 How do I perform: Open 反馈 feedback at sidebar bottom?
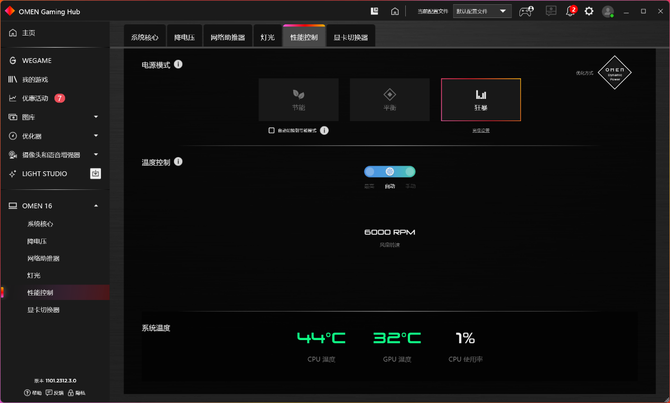54,393
